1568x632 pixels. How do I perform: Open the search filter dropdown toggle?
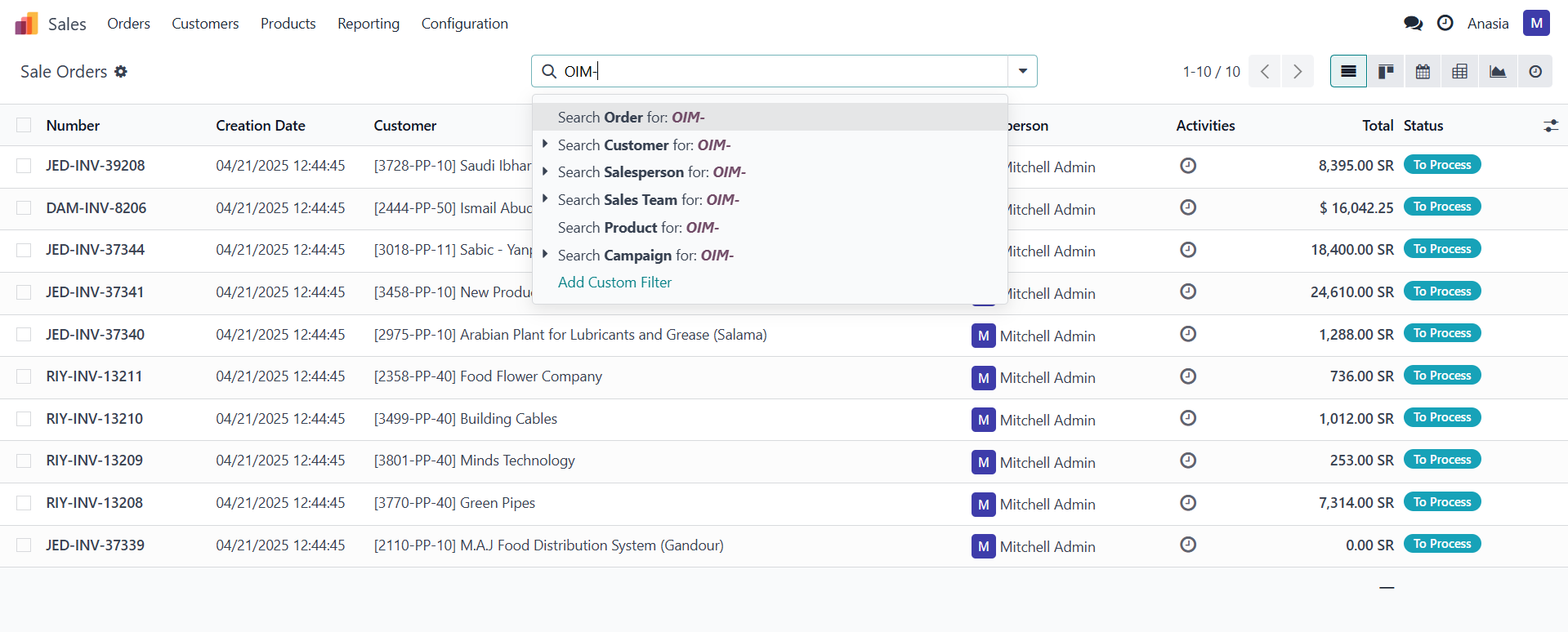(1022, 71)
